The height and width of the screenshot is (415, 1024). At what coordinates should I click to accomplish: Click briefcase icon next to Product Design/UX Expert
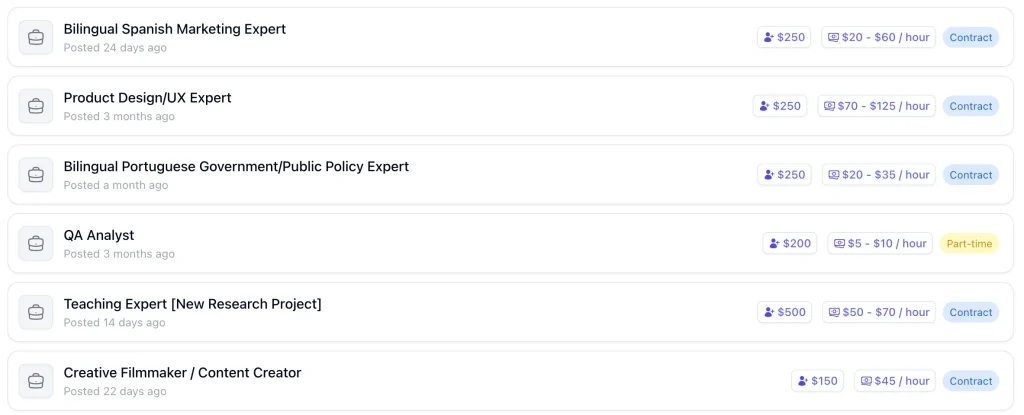(x=36, y=106)
